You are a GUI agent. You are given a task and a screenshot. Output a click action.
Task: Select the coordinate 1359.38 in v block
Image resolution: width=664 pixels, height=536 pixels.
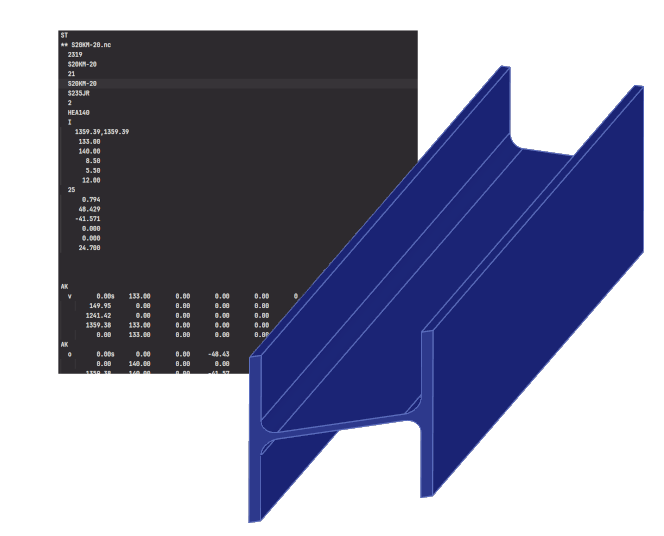click(x=98, y=326)
